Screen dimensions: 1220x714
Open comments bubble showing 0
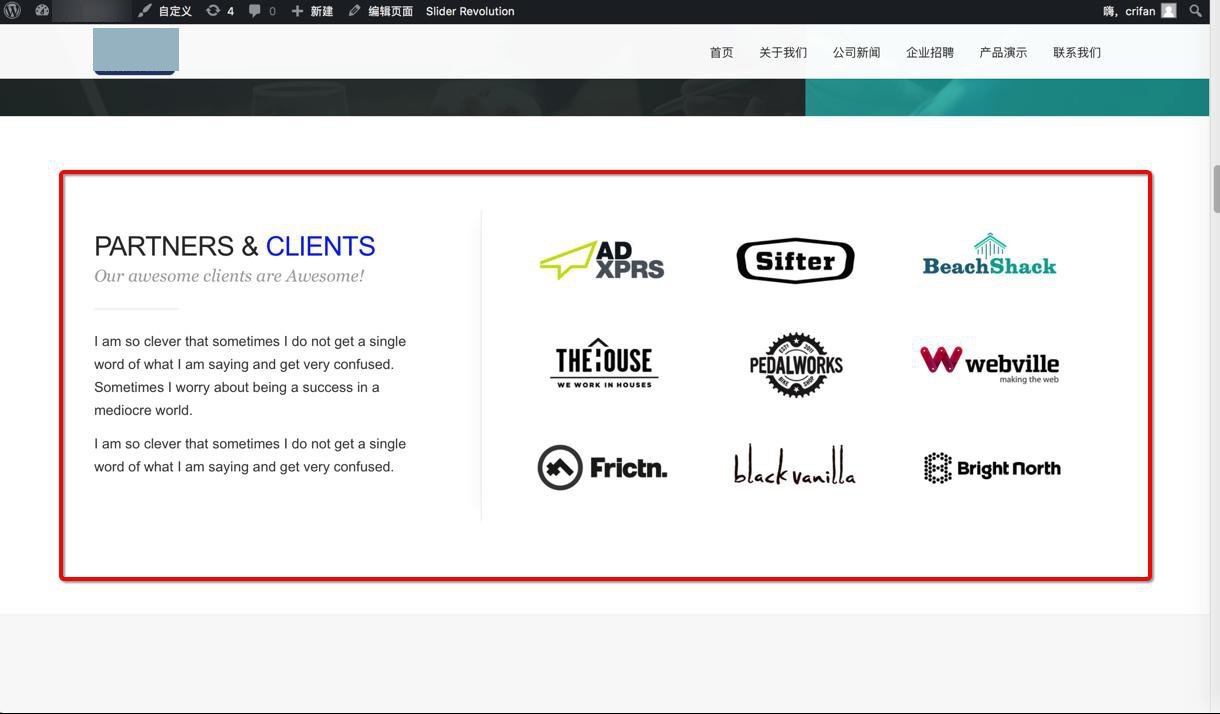262,11
